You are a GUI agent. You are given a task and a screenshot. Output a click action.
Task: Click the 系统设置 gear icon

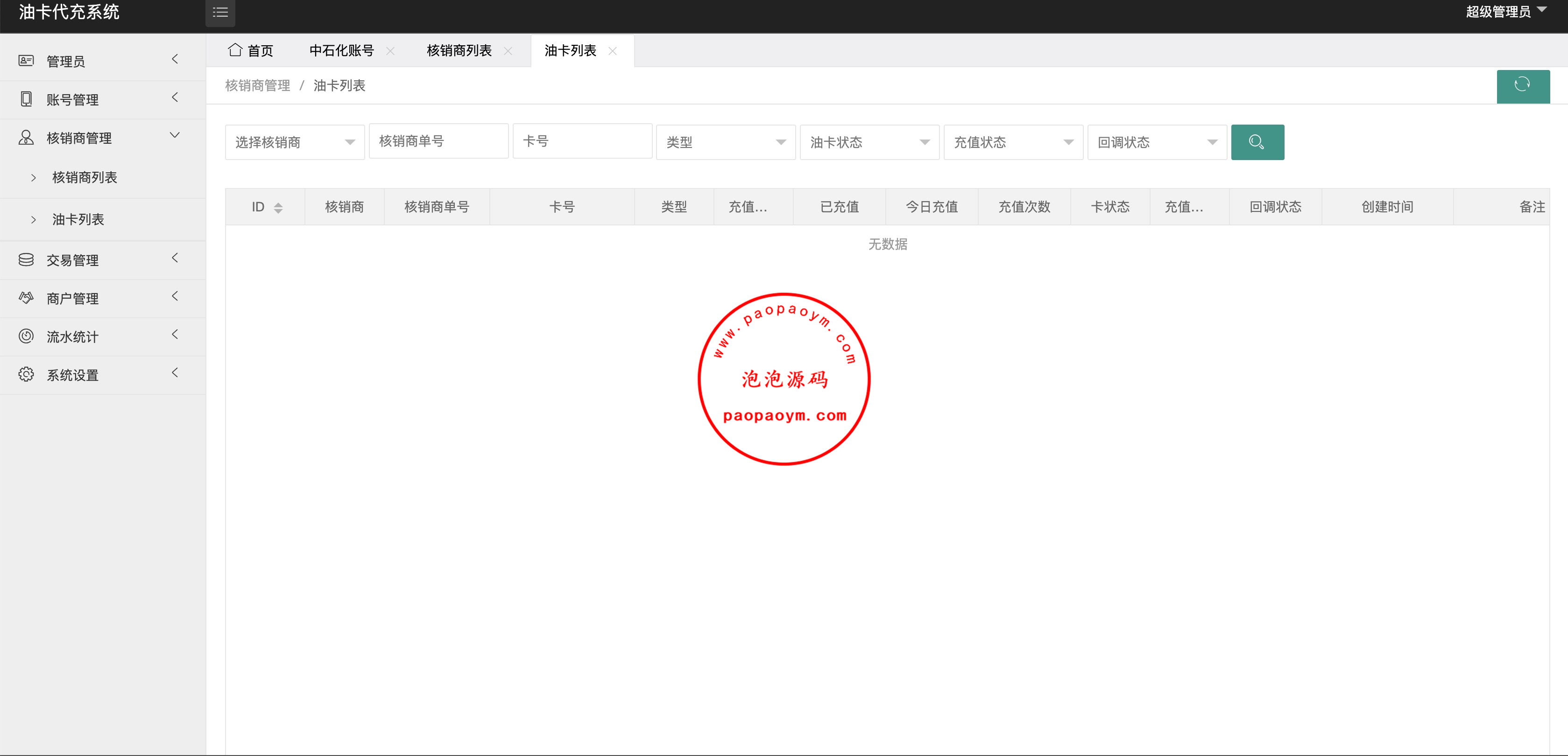click(x=26, y=375)
